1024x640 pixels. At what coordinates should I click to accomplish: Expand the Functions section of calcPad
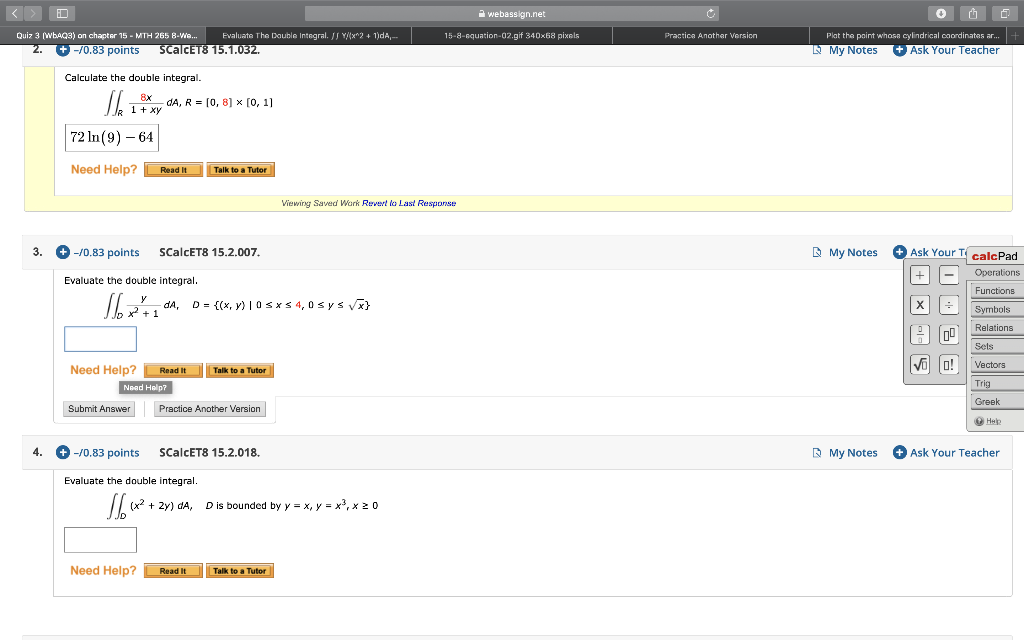coord(995,290)
